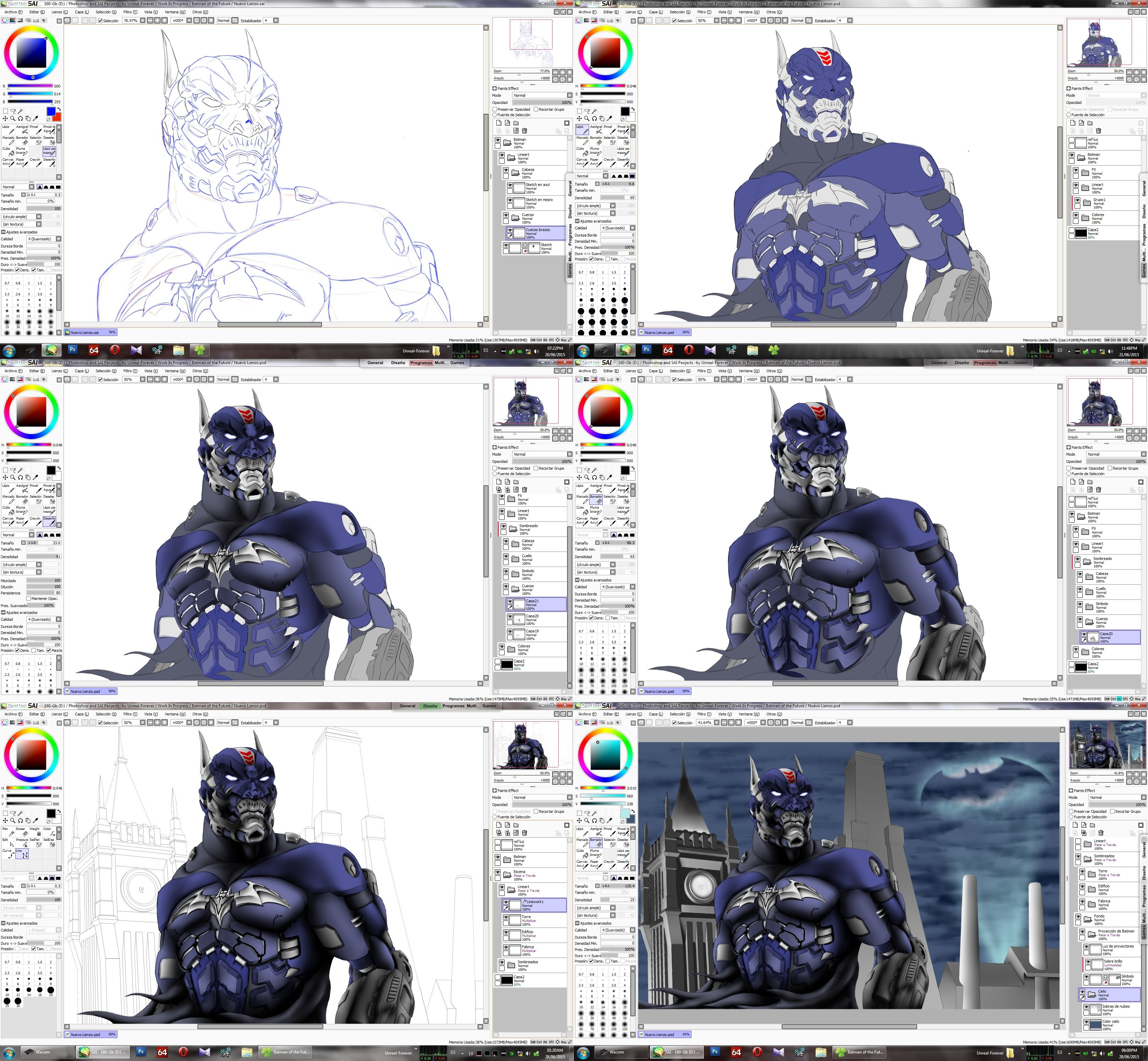Open '(sin textura)' dropdown in night-sky window

(x=596, y=915)
